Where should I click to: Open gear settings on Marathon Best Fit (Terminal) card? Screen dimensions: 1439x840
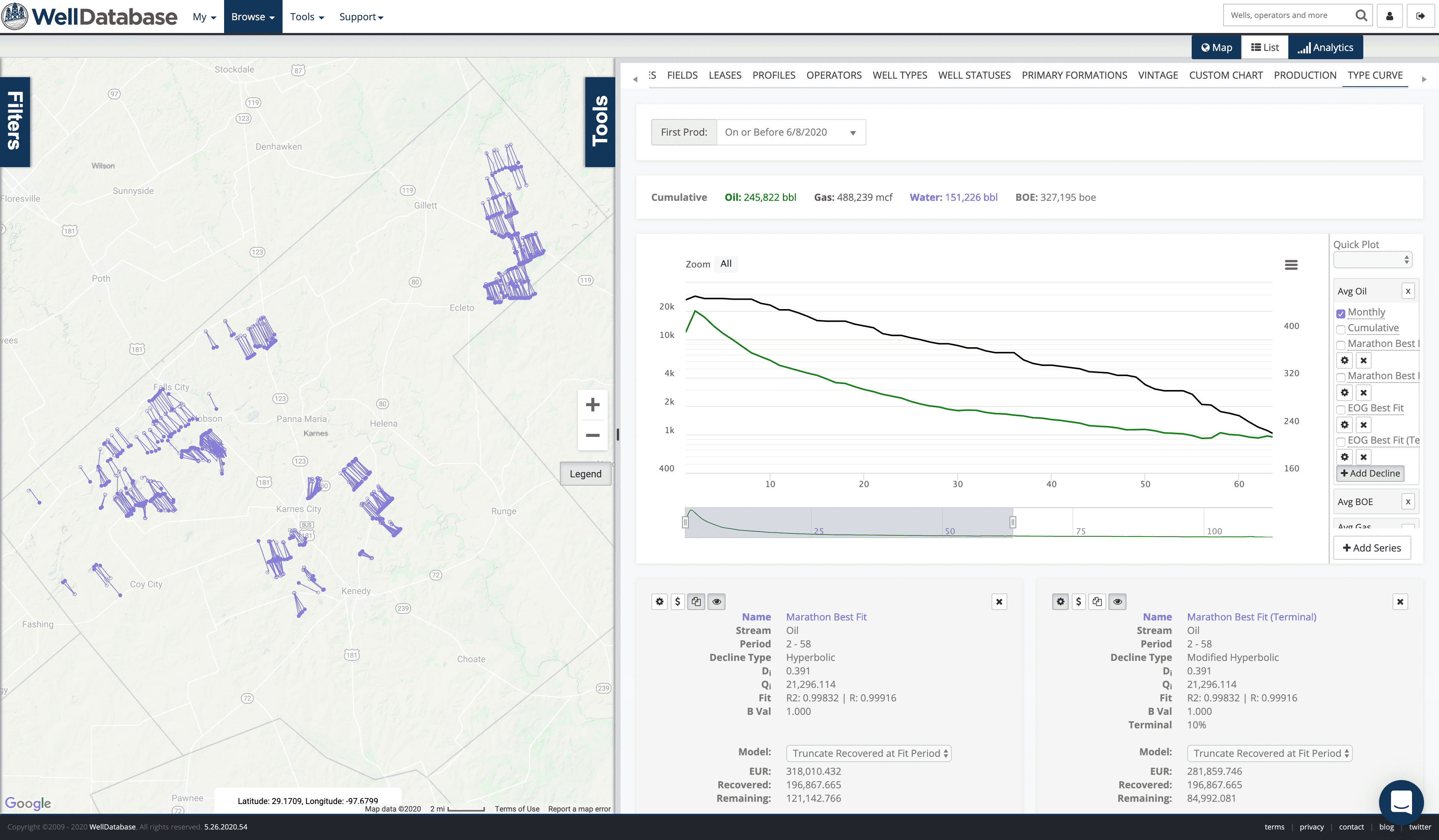1061,601
